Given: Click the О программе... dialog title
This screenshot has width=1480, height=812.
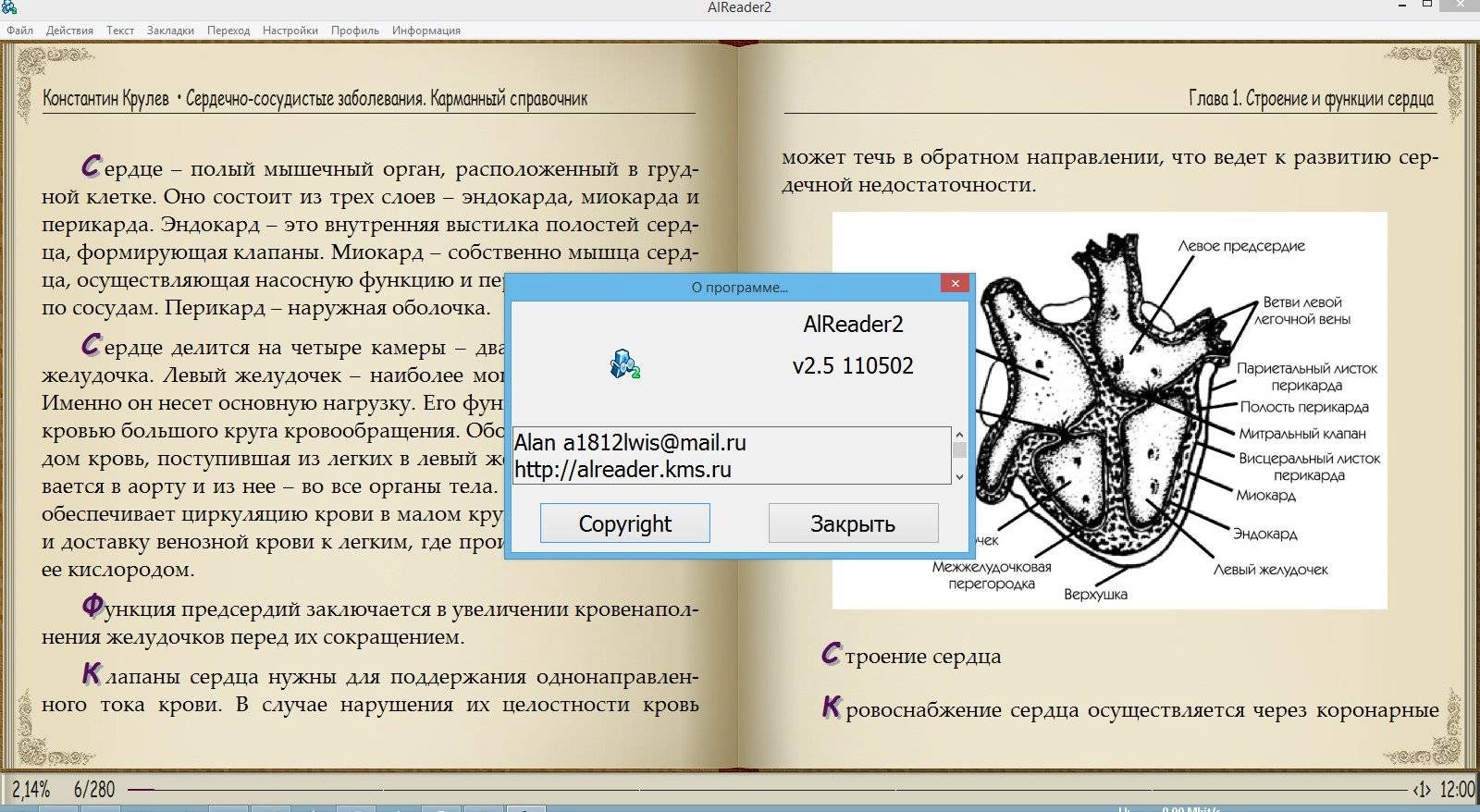Looking at the screenshot, I should 739,288.
